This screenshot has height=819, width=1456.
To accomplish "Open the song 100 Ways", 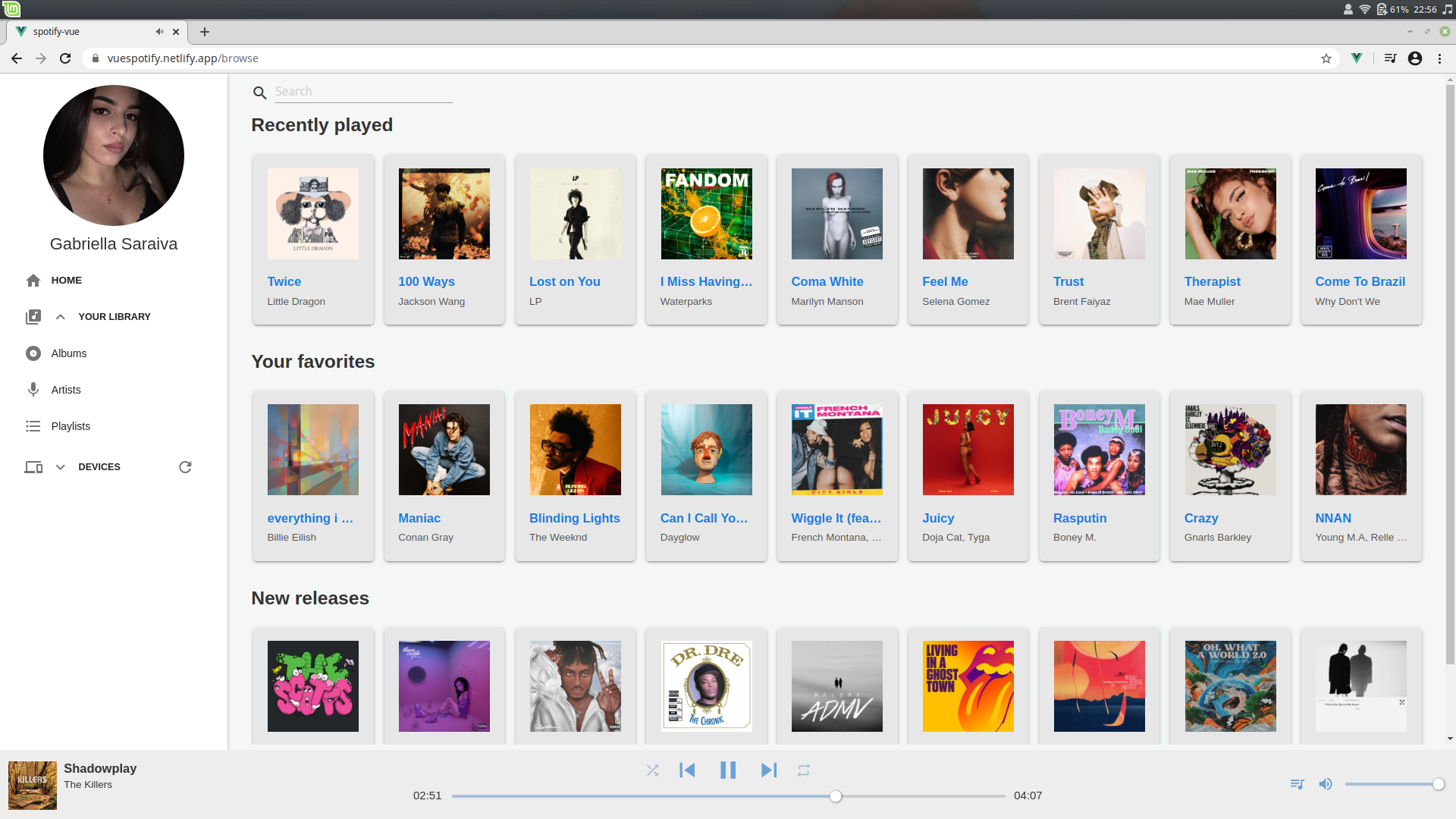I will [x=426, y=281].
